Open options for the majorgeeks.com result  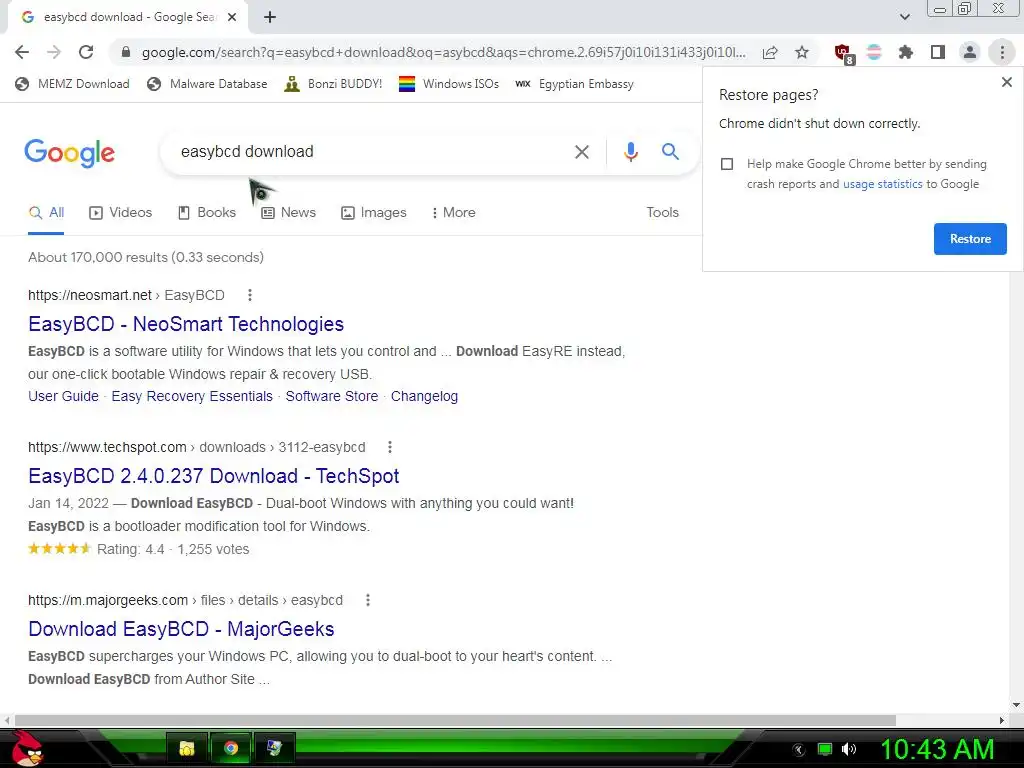368,600
